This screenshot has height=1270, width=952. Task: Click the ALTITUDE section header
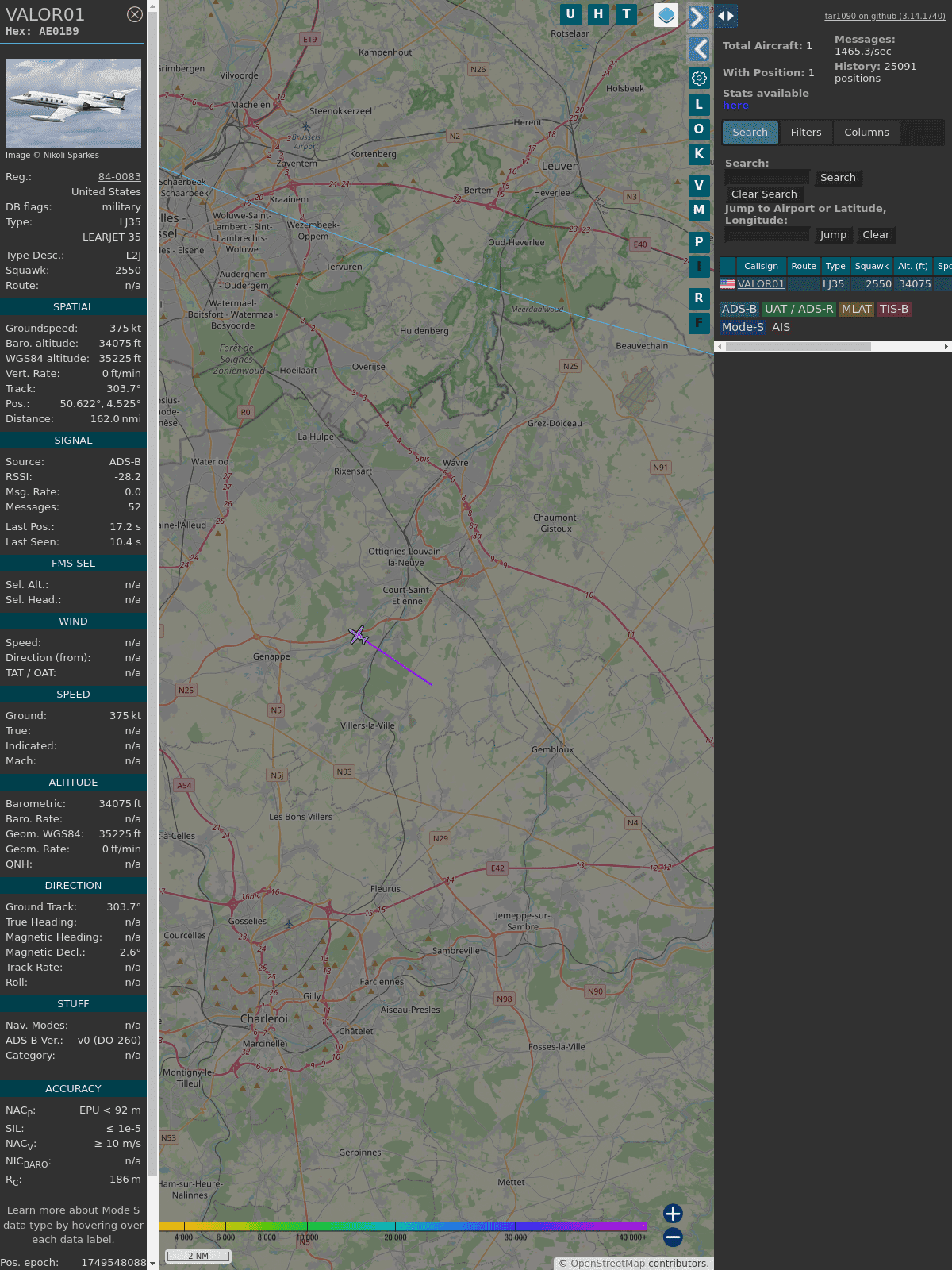[73, 783]
